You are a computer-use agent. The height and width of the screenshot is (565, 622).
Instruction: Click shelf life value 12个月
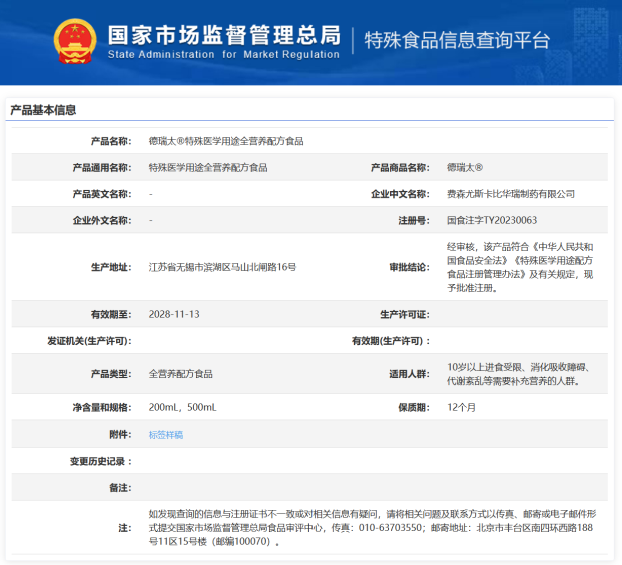click(x=461, y=407)
